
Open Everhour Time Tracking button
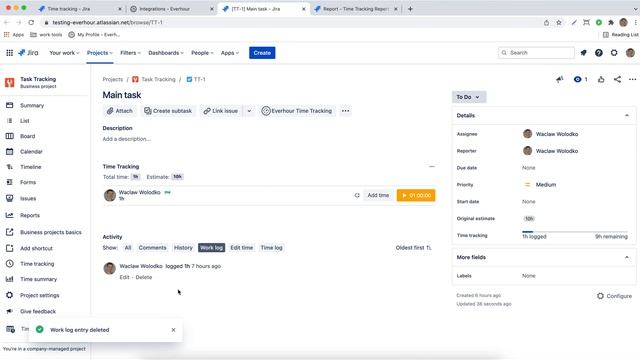[297, 111]
